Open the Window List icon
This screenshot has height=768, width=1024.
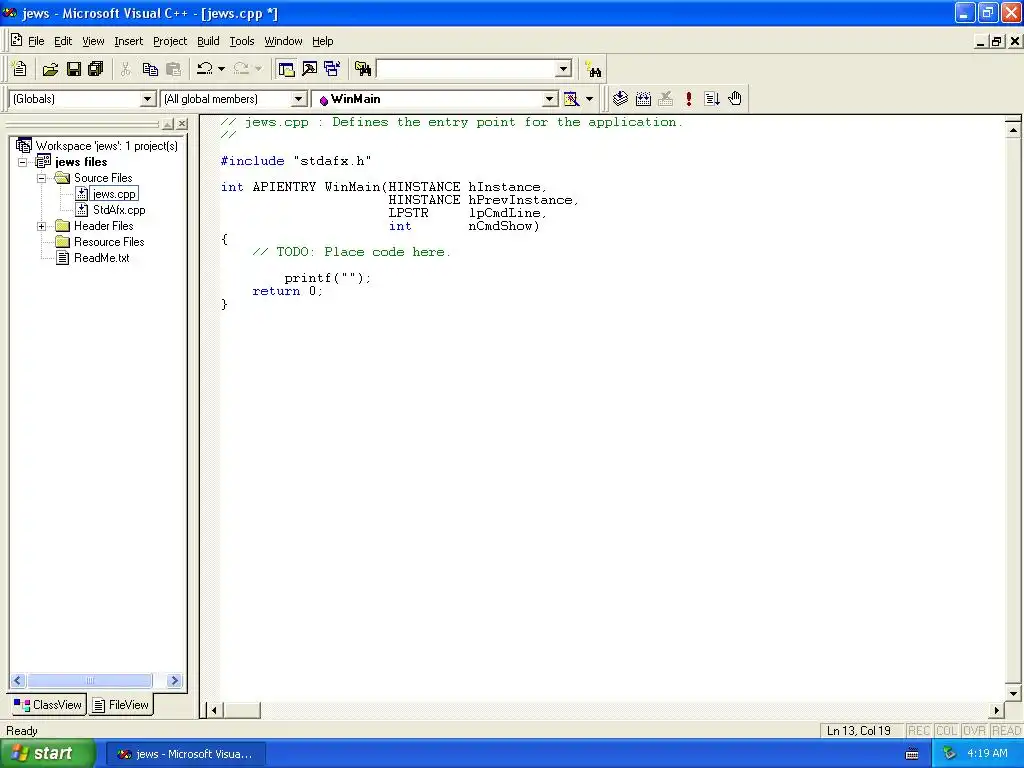tap(332, 69)
